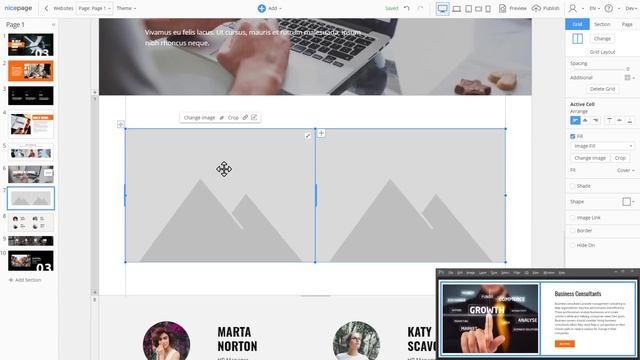Click link icon in image toolbar
This screenshot has width=640, height=360.
point(245,118)
